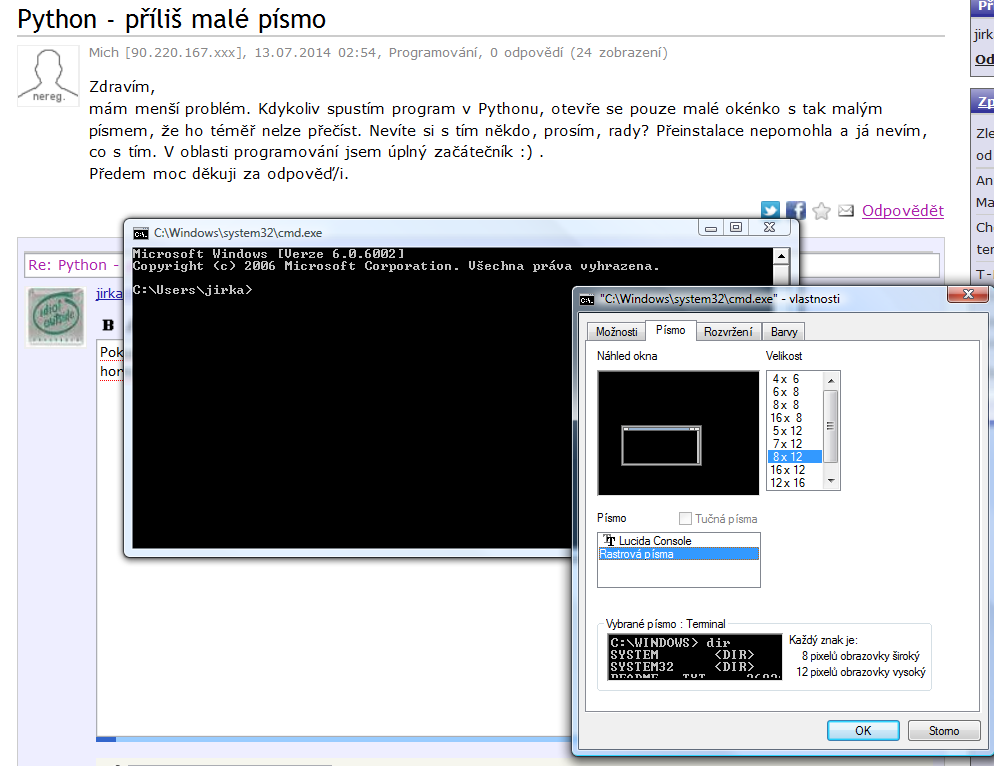Switch to the Písmo tab
This screenshot has height=766, width=994.
(671, 330)
